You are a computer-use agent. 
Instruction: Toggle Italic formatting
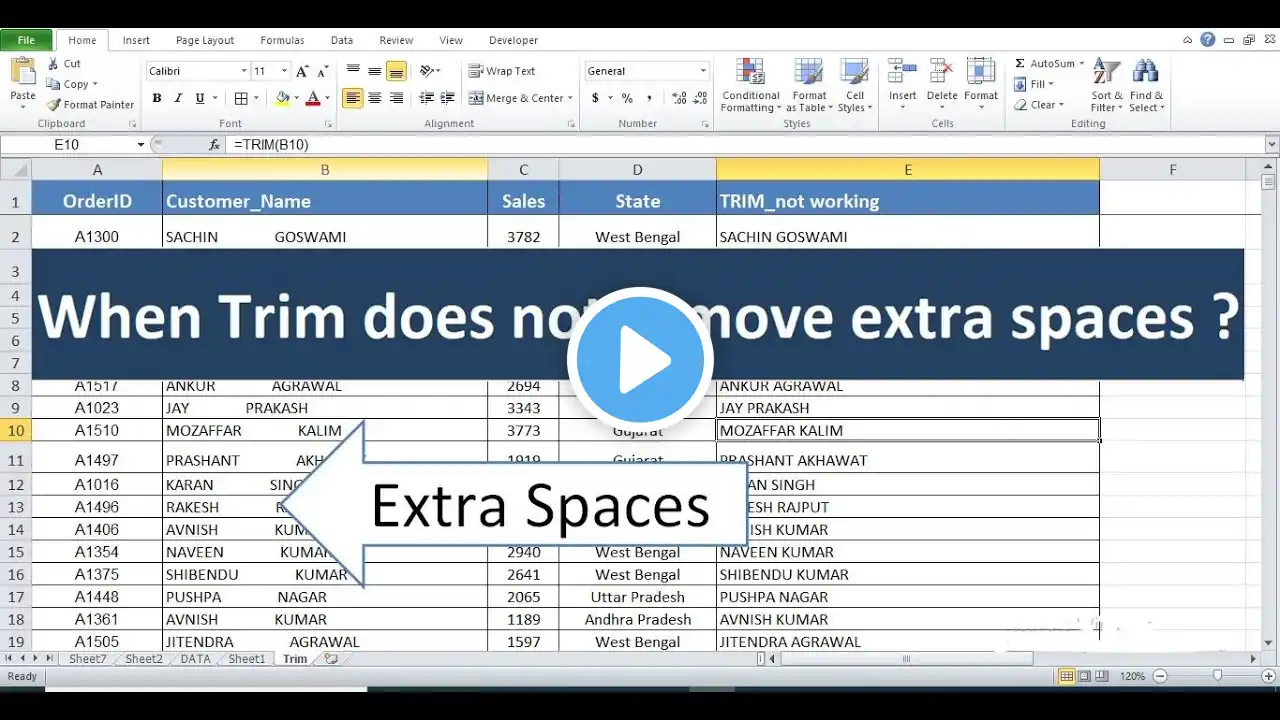pos(178,98)
